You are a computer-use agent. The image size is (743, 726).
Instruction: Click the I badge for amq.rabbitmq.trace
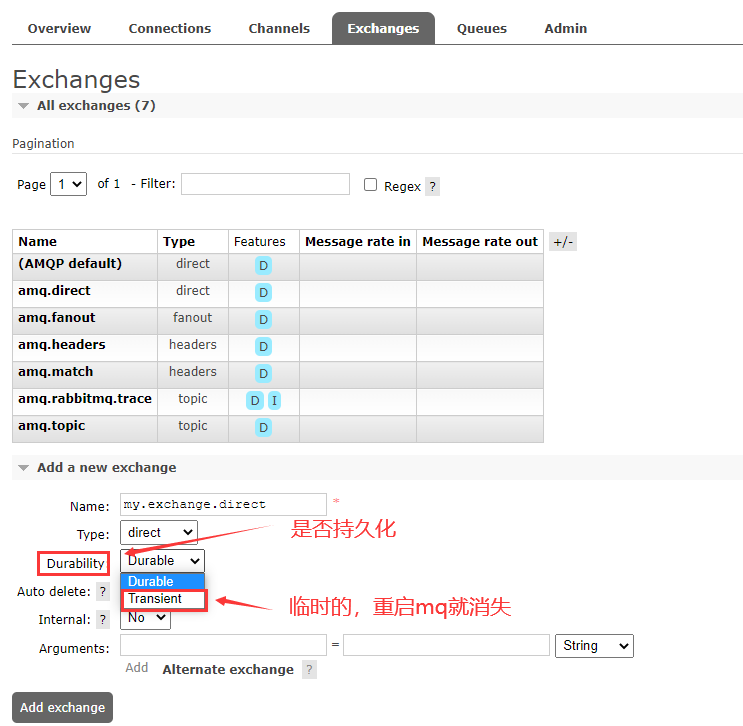click(x=274, y=401)
